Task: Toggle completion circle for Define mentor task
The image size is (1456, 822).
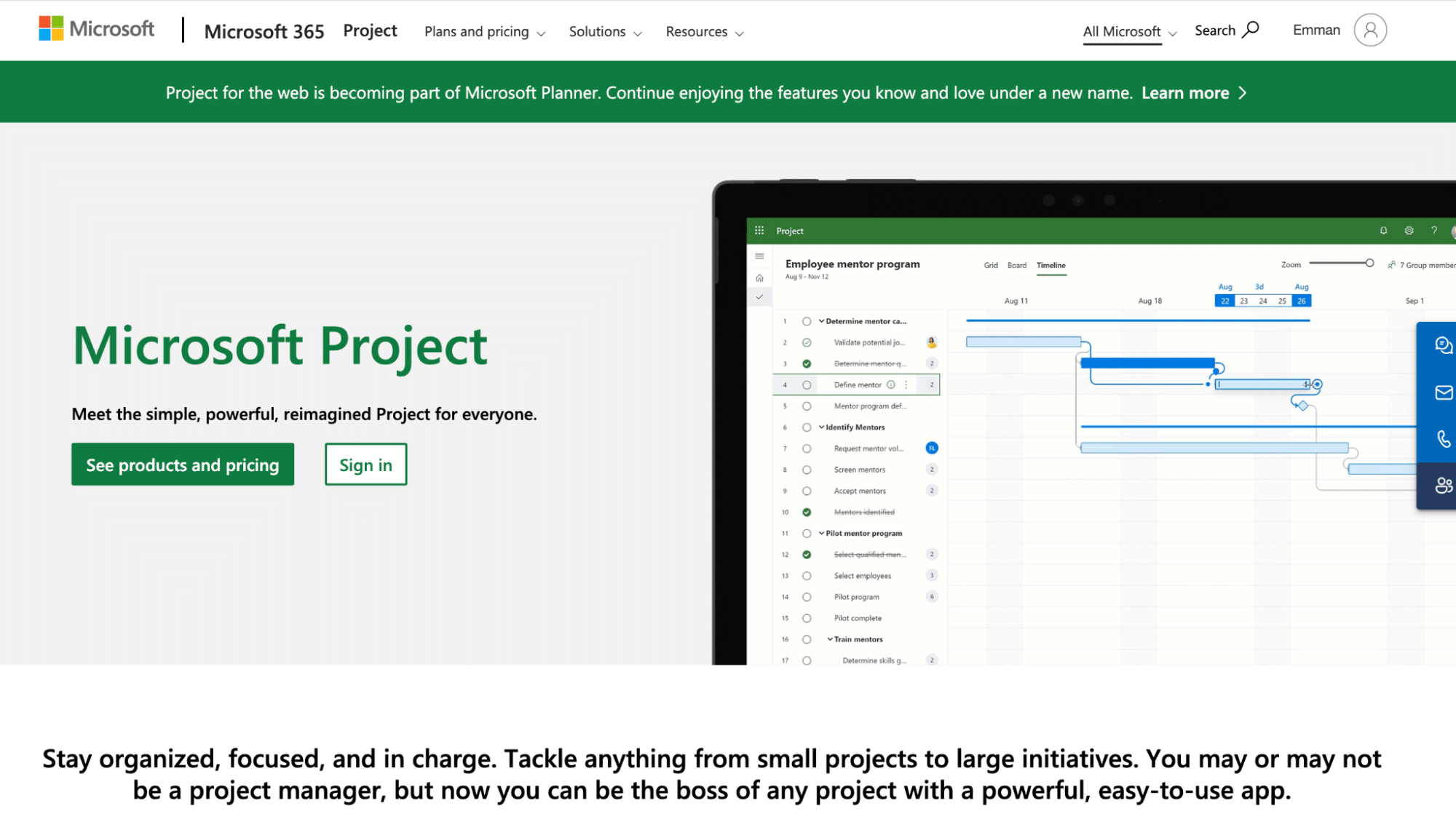Action: click(807, 385)
